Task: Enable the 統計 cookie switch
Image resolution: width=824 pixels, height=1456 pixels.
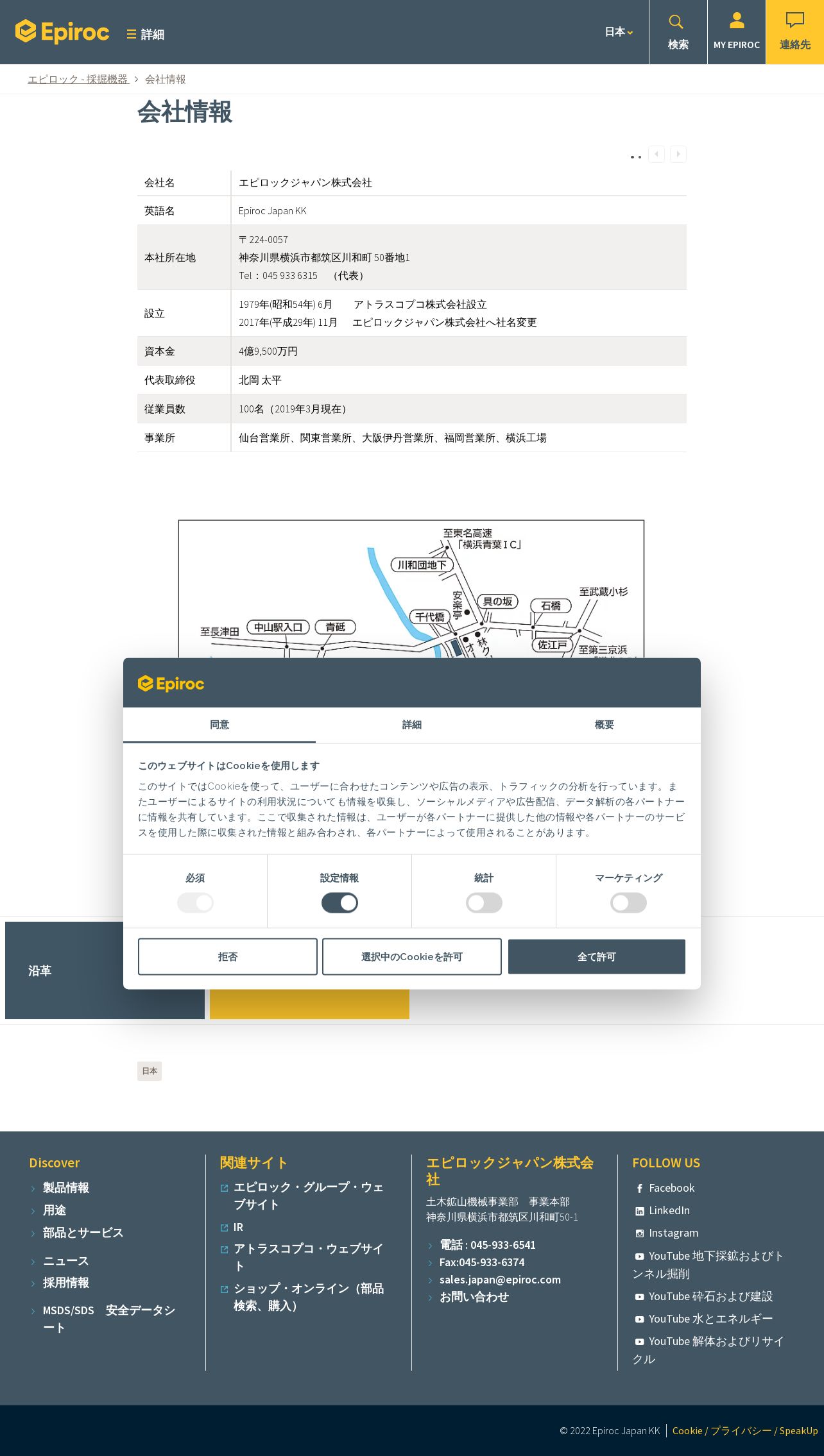Action: click(x=484, y=903)
